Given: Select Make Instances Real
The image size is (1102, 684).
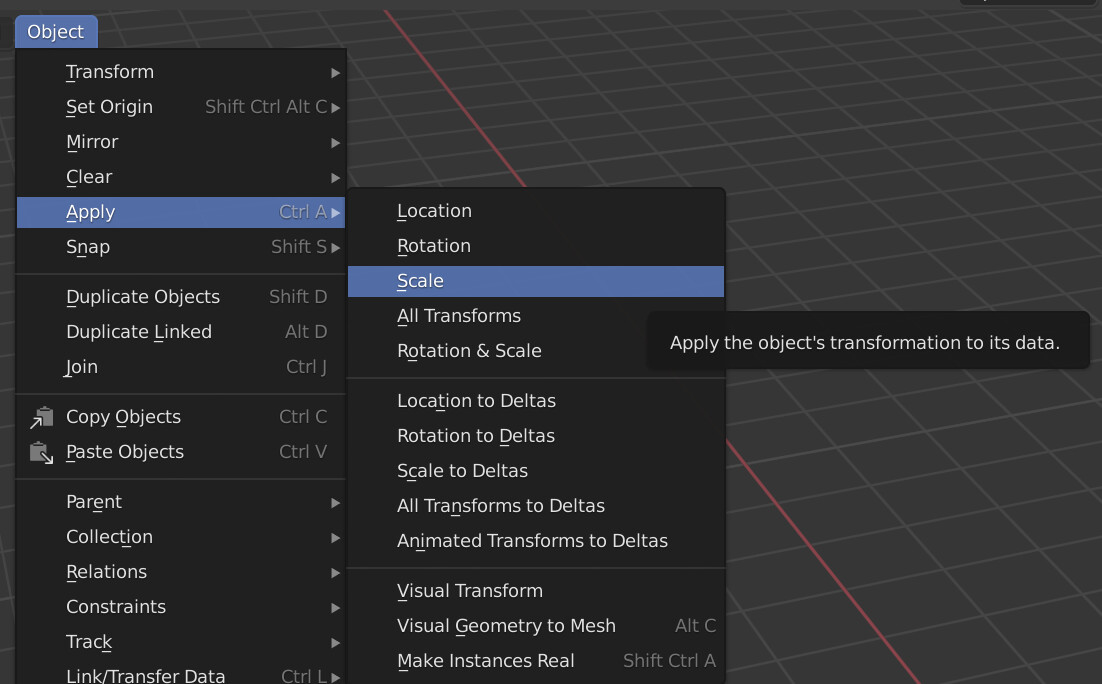Looking at the screenshot, I should (485, 660).
